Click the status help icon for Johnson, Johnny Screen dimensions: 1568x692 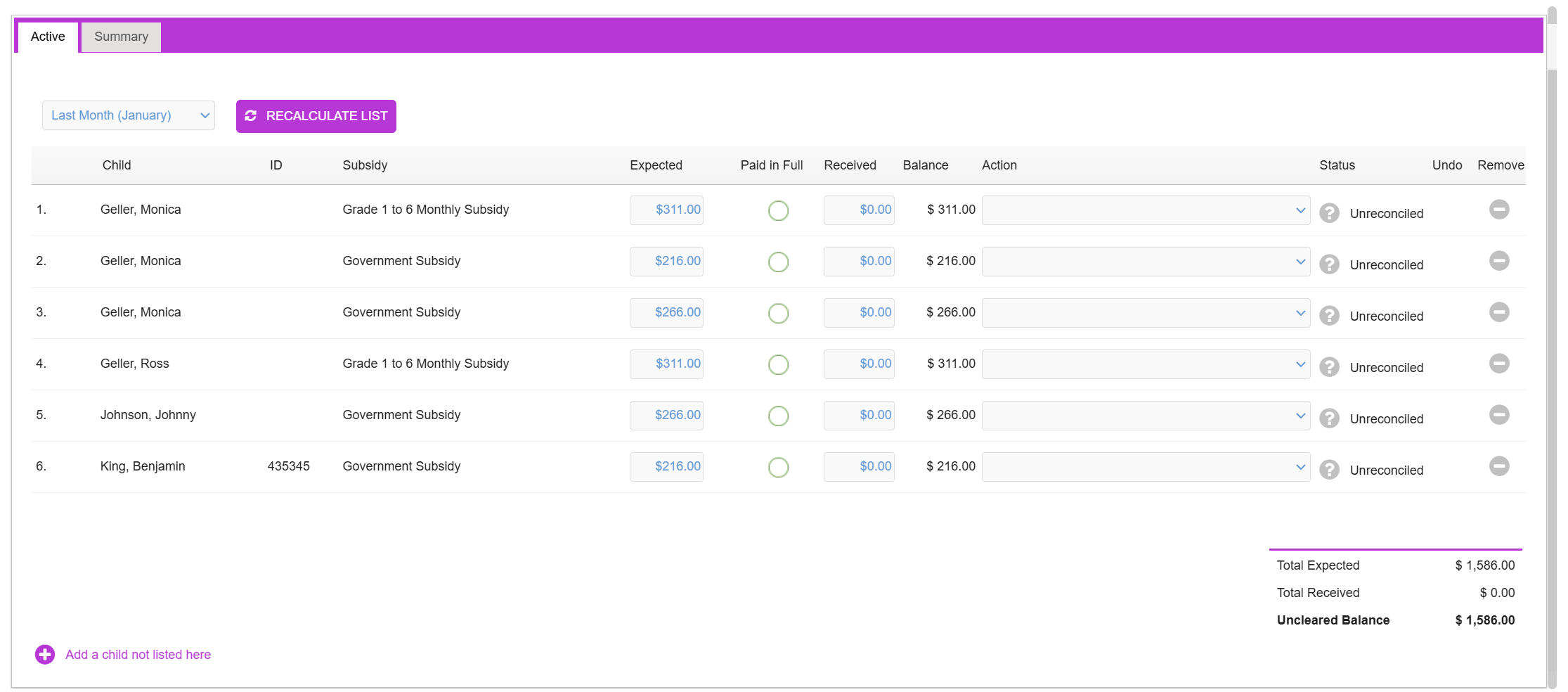click(x=1329, y=418)
